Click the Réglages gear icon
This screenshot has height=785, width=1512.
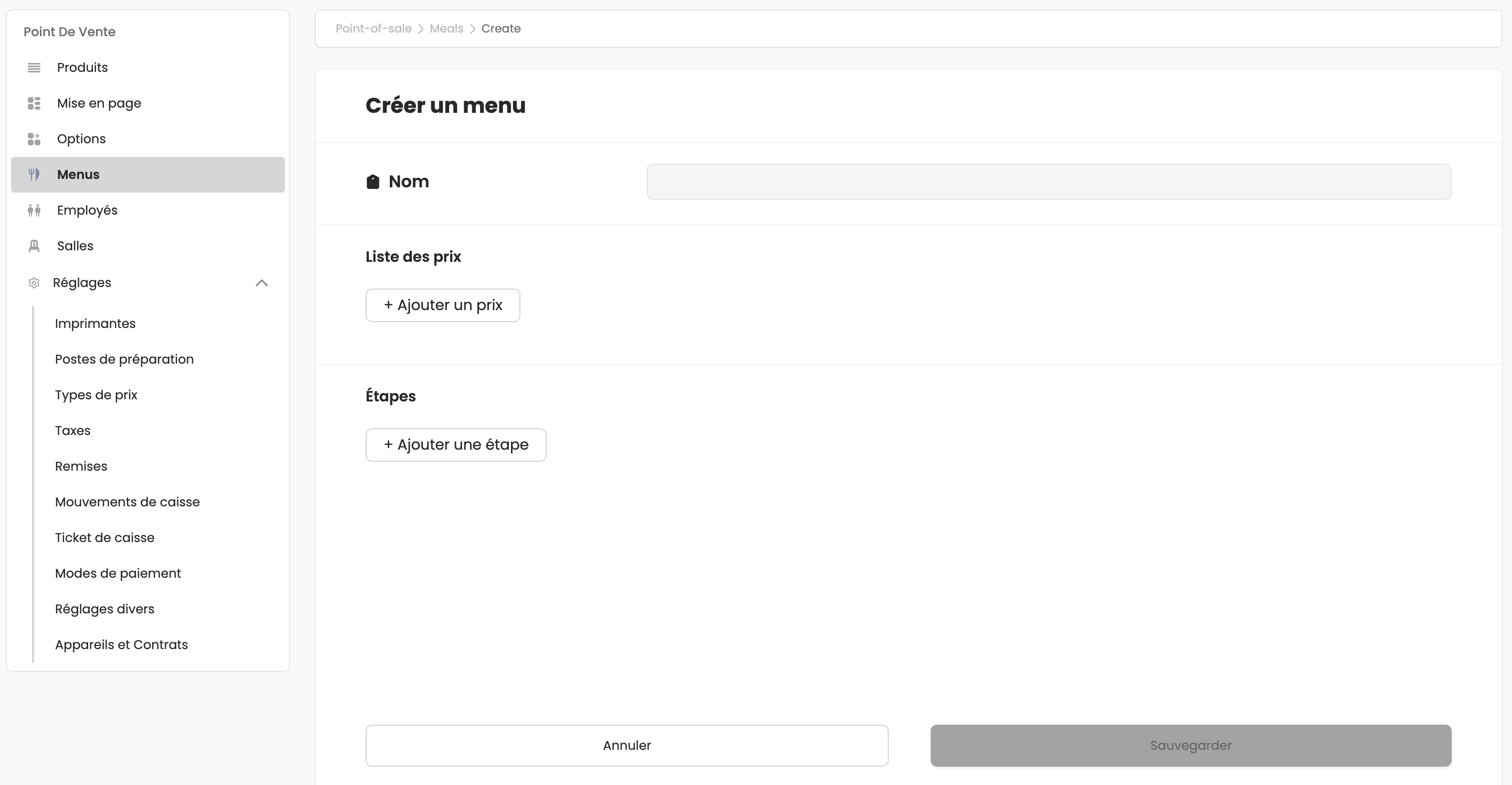coord(34,283)
